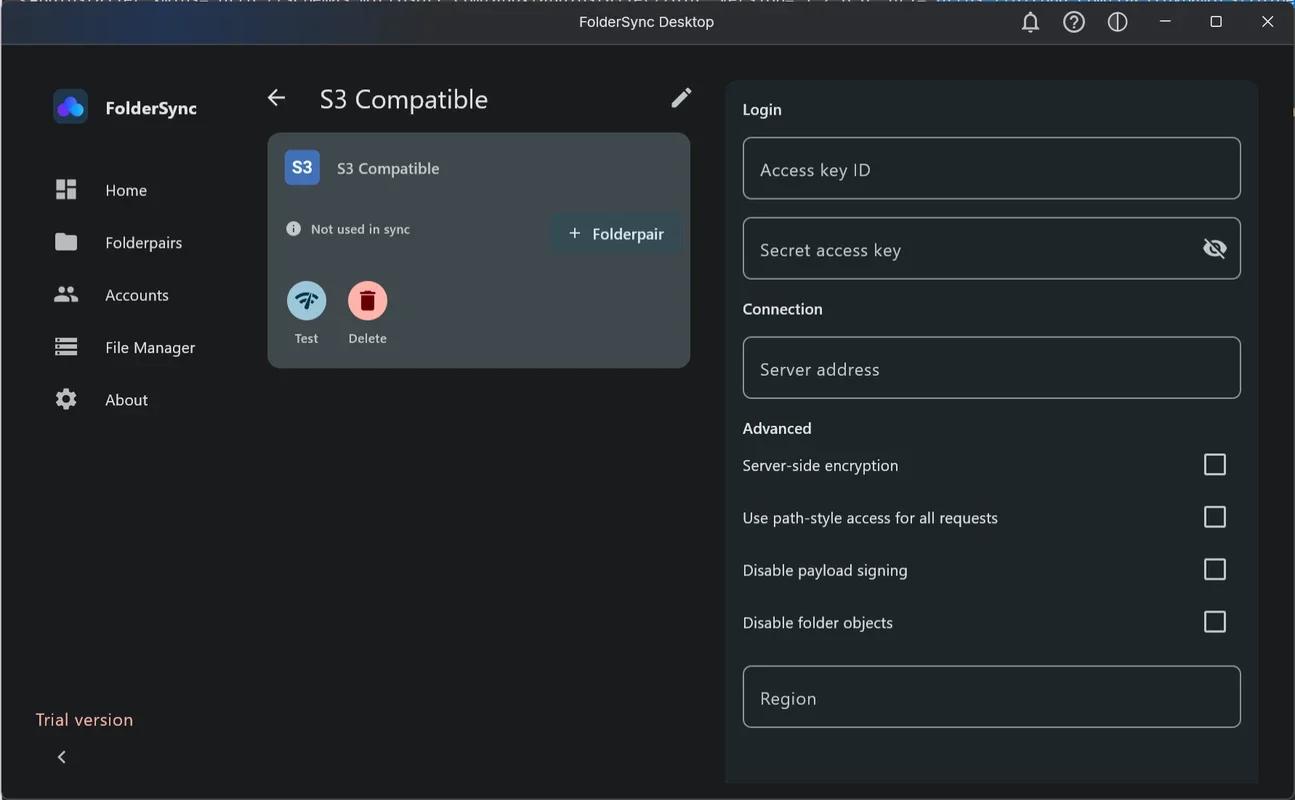Screen dimensions: 1295x800
Task: Click the Advanced section heading
Action: (x=777, y=428)
